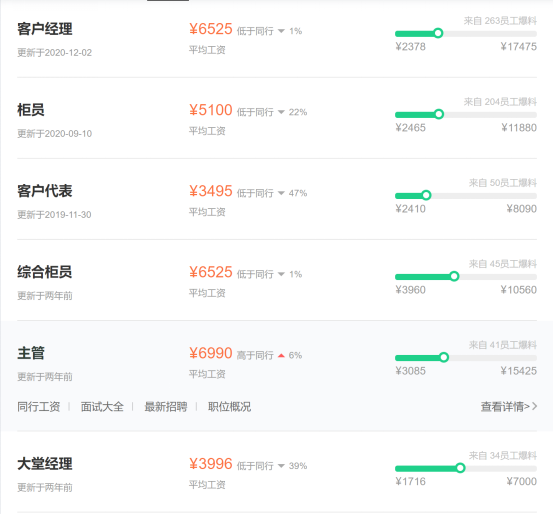Select the 客户代表 job row title
The width and height of the screenshot is (553, 514).
pos(45,191)
